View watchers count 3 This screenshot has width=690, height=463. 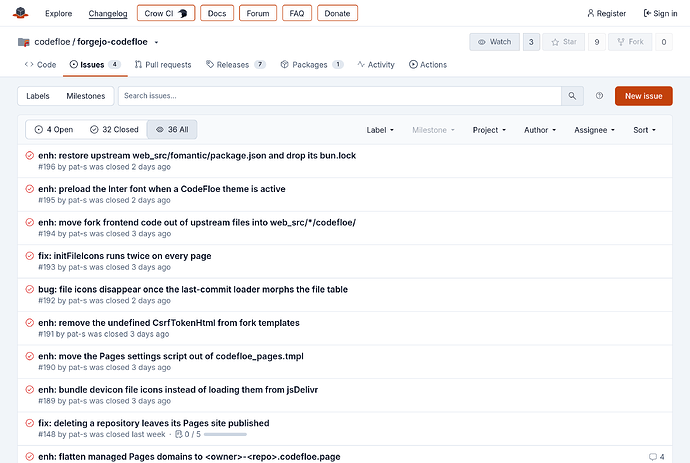531,42
